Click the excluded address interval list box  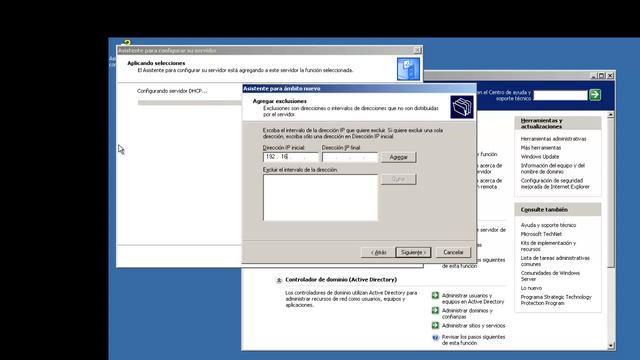(320, 198)
